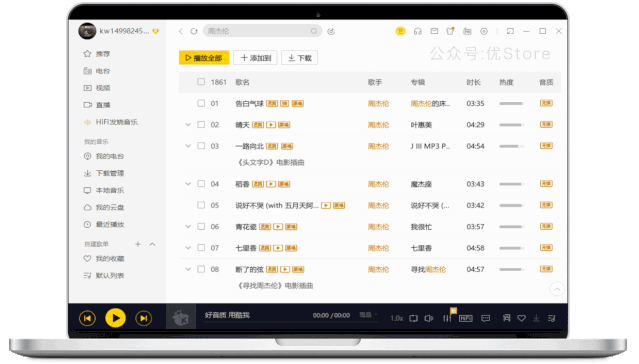Image resolution: width=639 pixels, height=364 pixels.
Task: Check the box for song 02 晴天
Action: 201,124
